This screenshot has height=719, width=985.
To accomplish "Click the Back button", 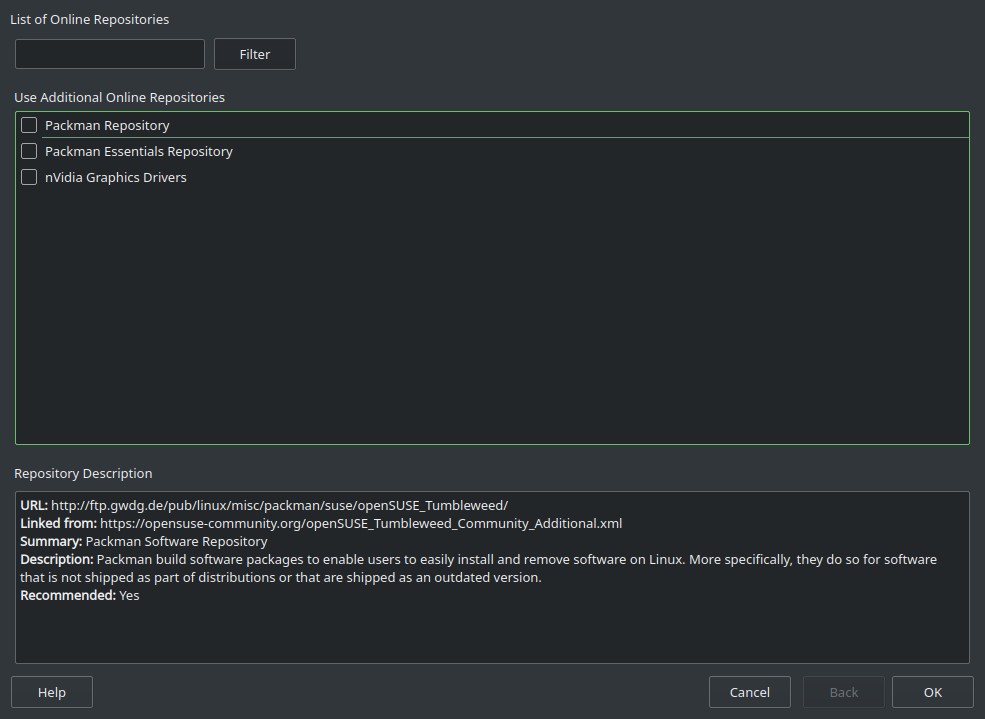I will pos(843,691).
